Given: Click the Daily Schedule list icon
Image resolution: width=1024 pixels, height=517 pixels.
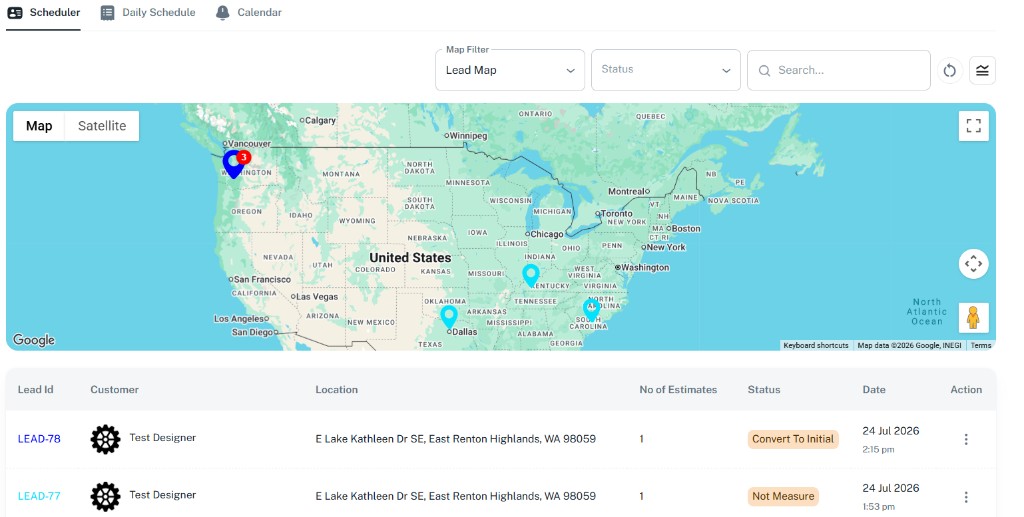Looking at the screenshot, I should coord(107,12).
